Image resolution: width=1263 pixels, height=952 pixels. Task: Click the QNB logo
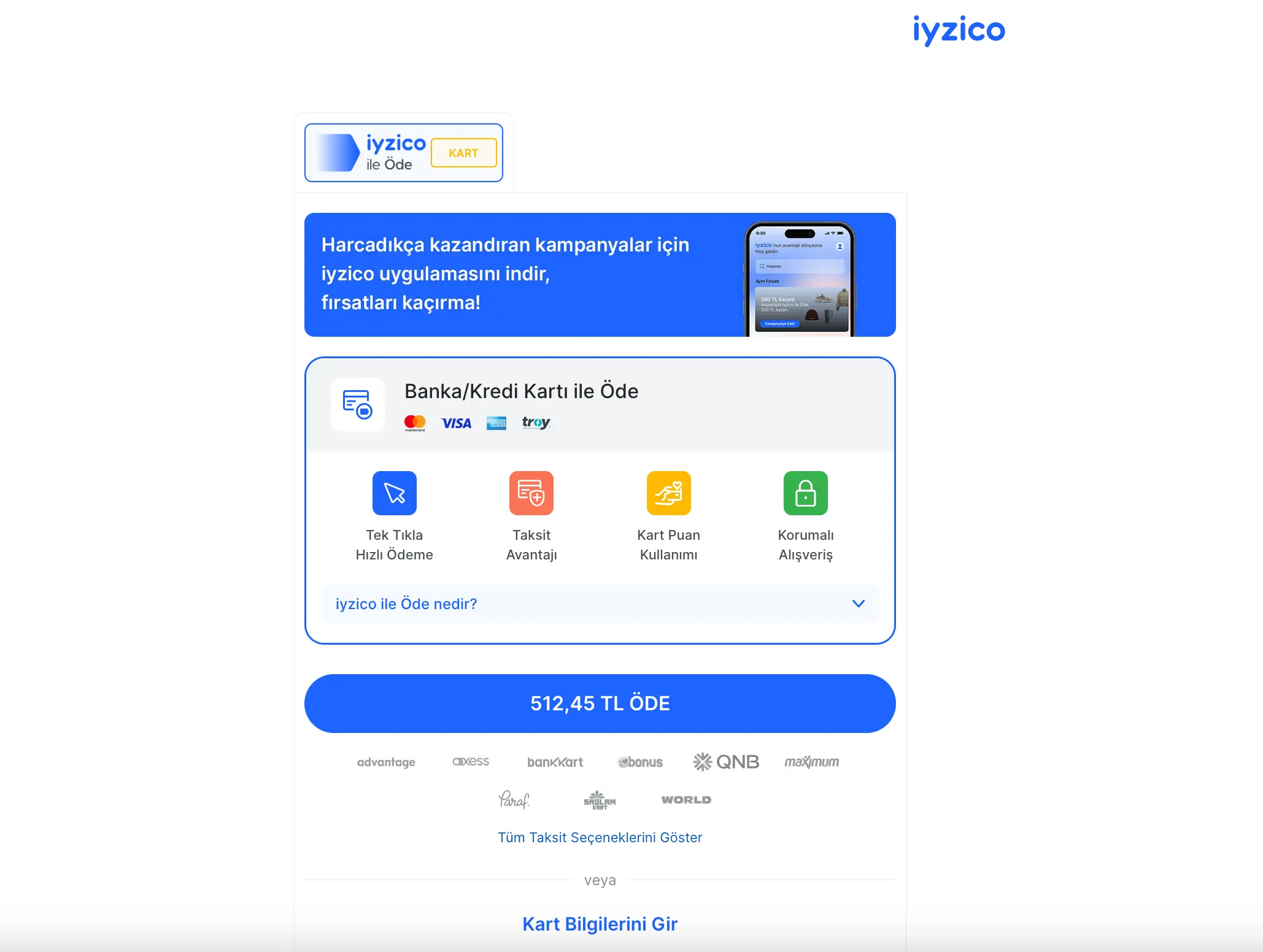click(x=726, y=762)
